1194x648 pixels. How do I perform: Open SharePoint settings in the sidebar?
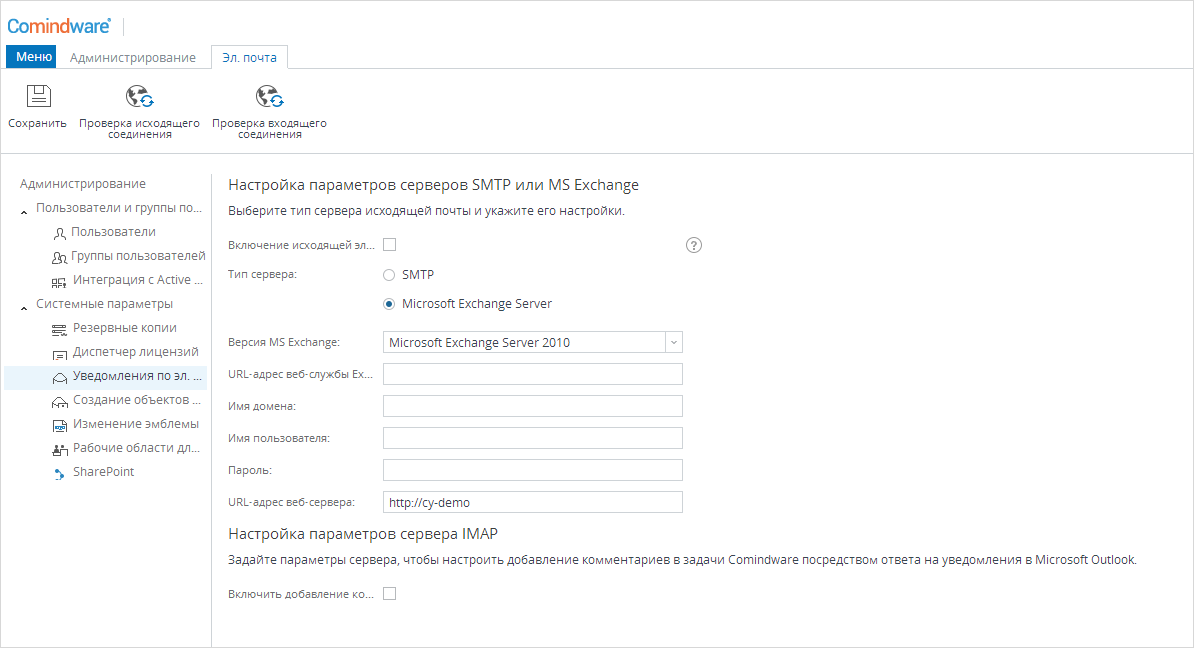tap(104, 472)
